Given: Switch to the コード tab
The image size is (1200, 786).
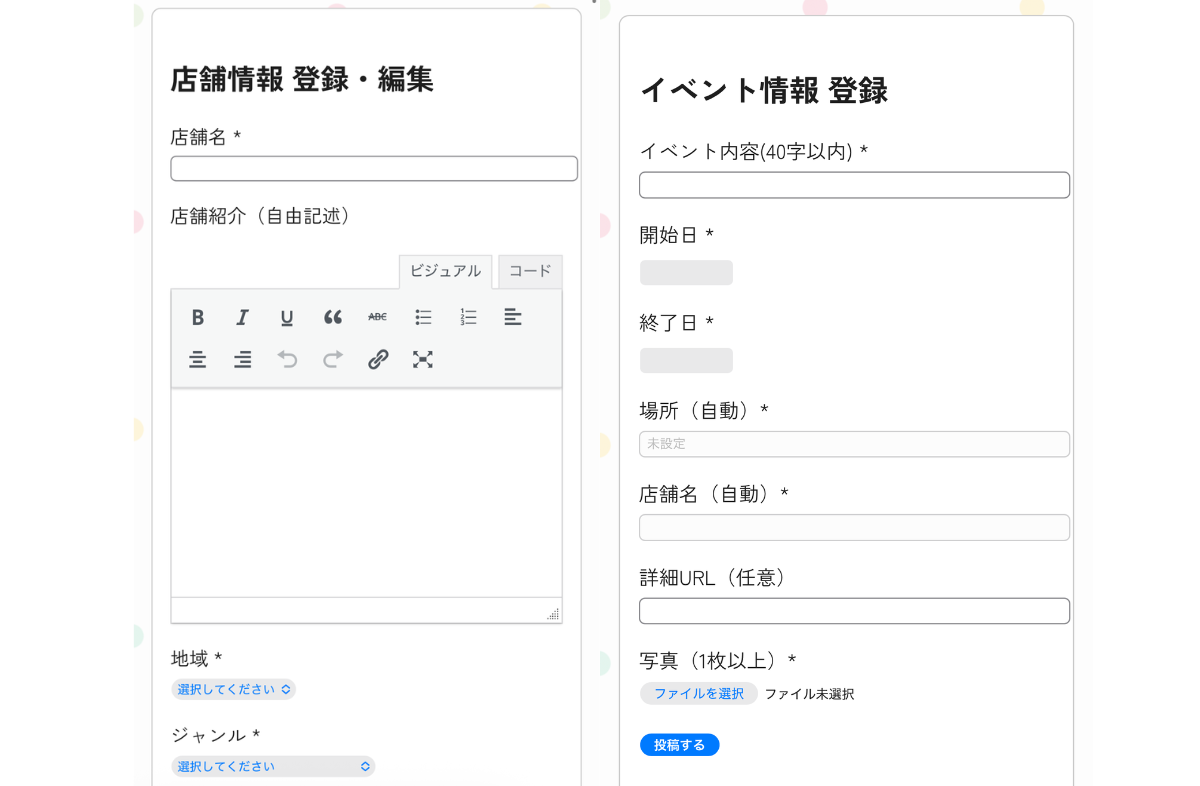Looking at the screenshot, I should (x=529, y=271).
